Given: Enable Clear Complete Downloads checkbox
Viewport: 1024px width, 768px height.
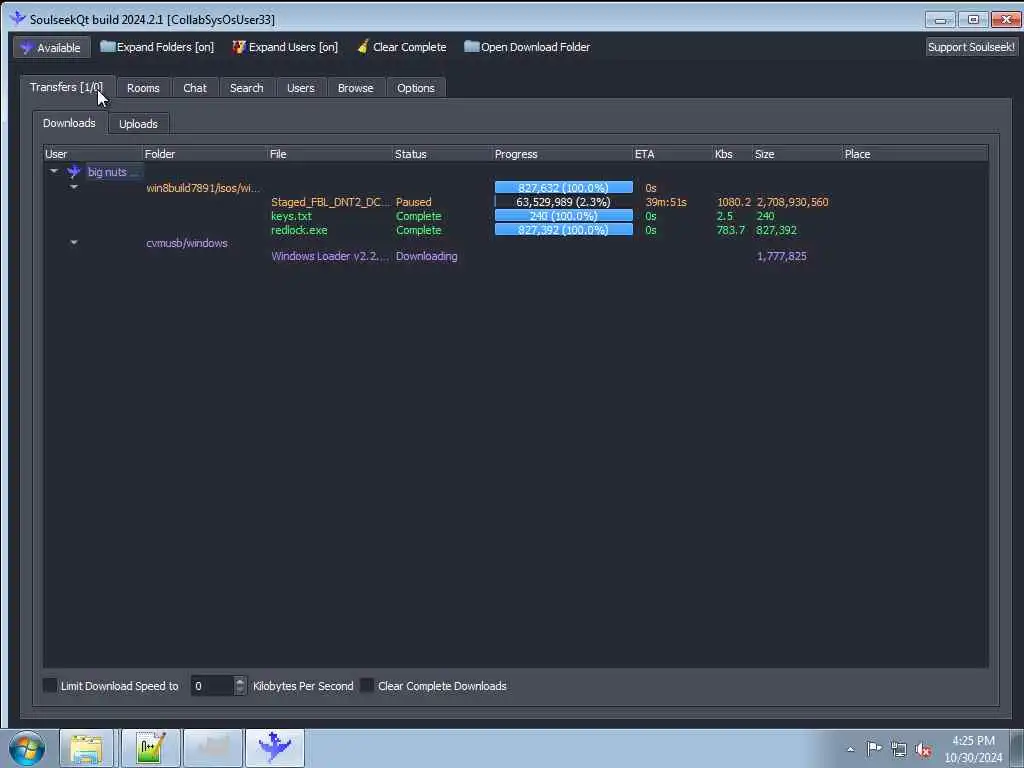Looking at the screenshot, I should (367, 685).
